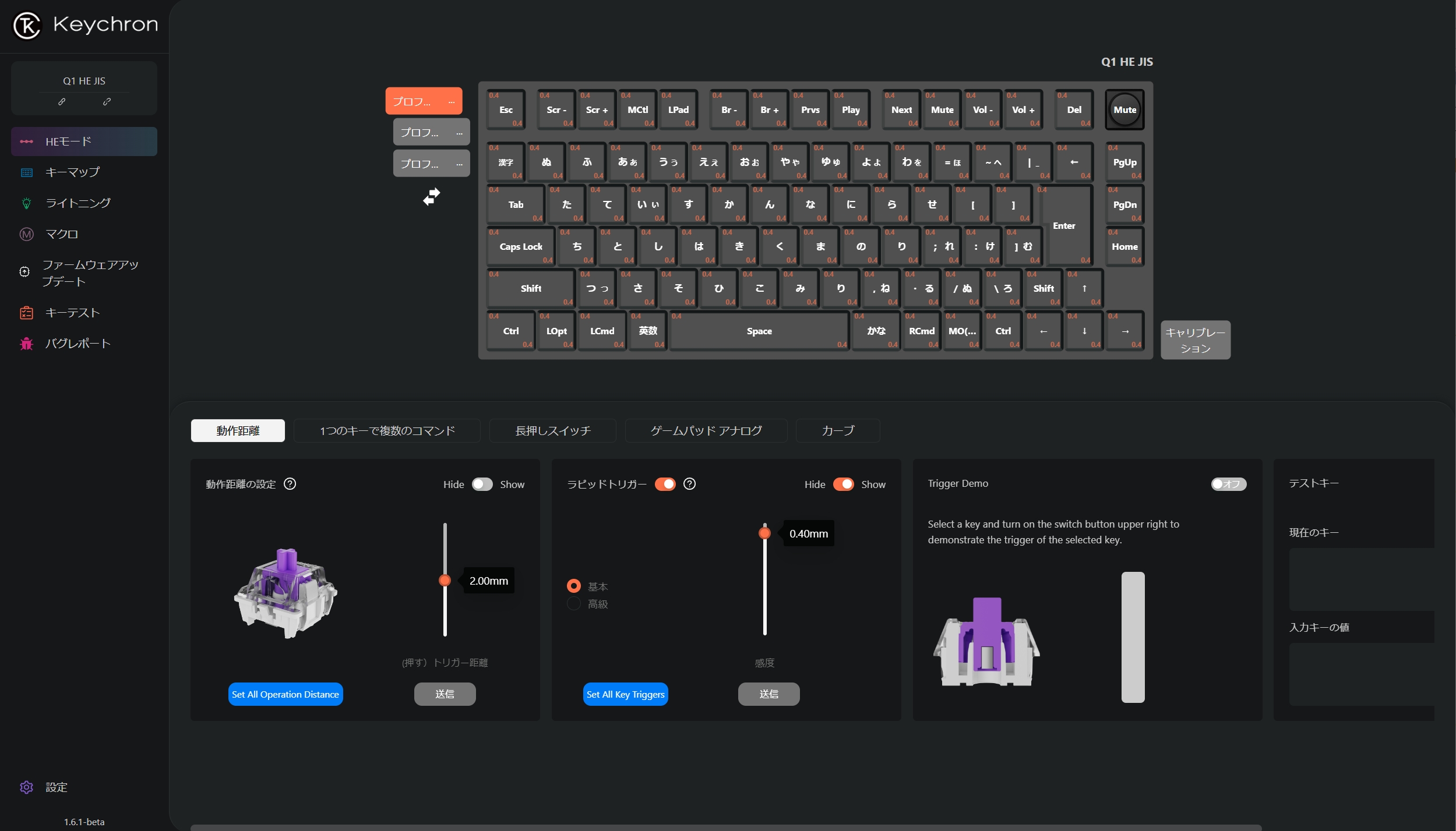Click the profile swap arrows icon

pyautogui.click(x=432, y=196)
